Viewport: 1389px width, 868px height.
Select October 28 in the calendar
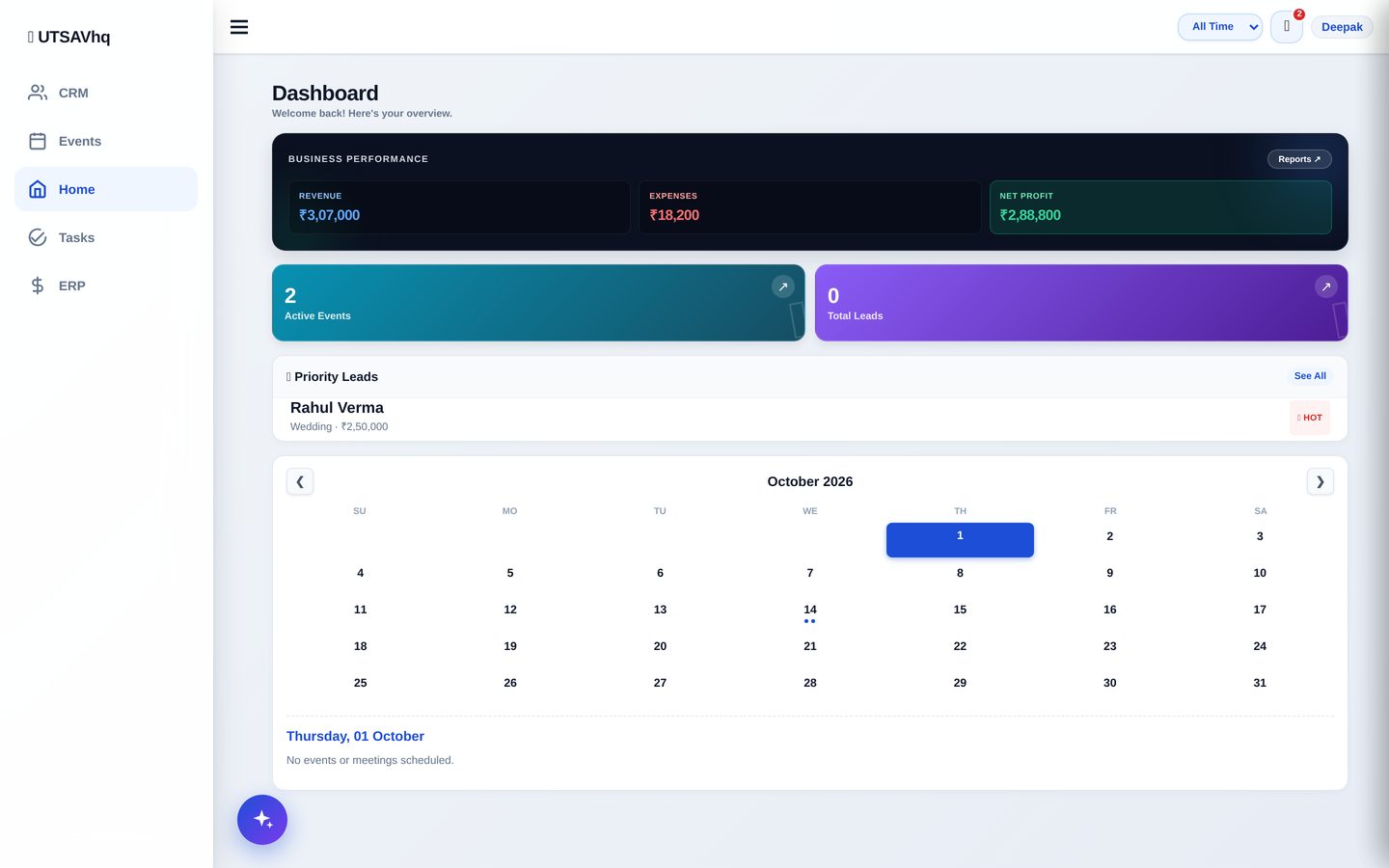click(810, 683)
